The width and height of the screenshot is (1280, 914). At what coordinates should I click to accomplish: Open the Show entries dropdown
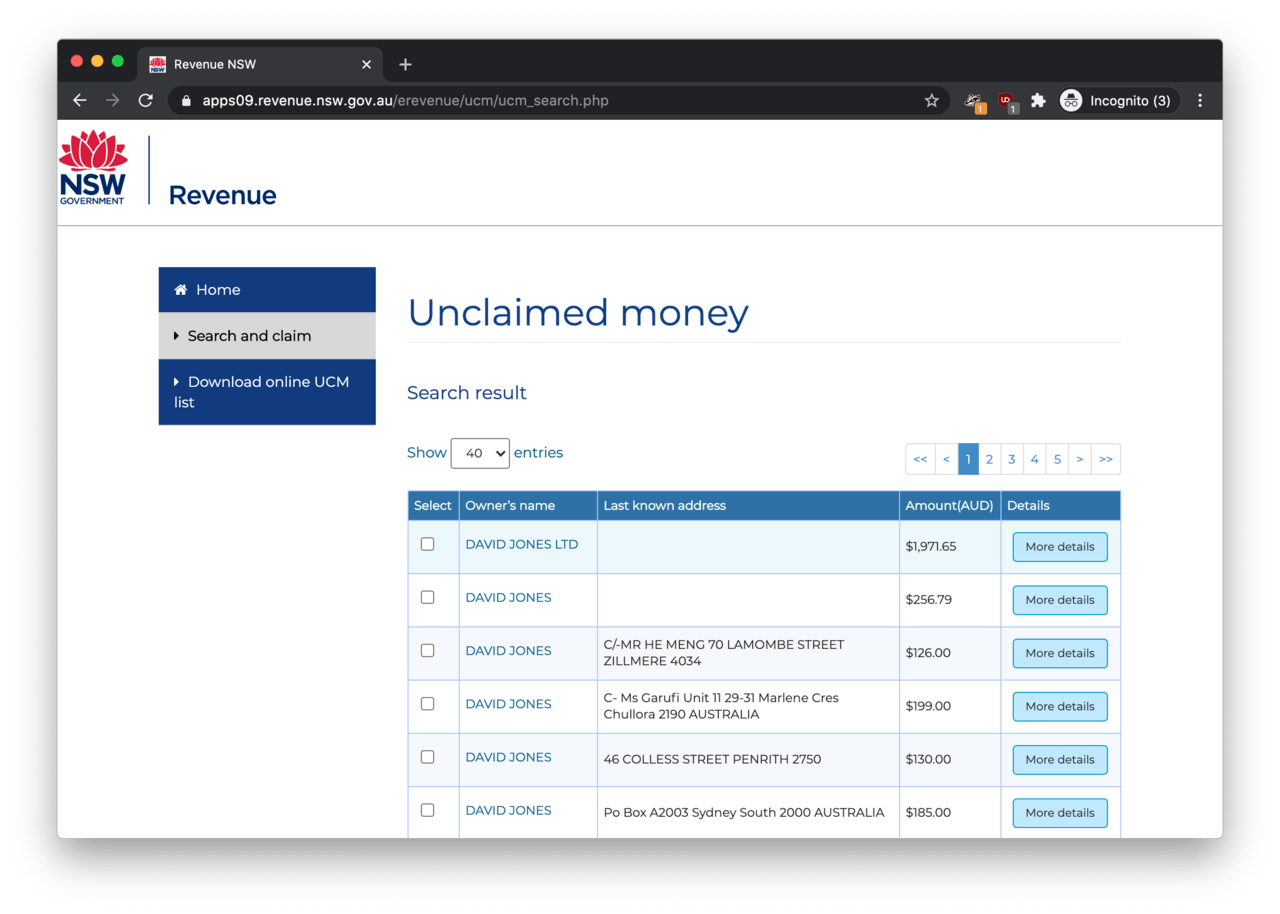coord(480,453)
